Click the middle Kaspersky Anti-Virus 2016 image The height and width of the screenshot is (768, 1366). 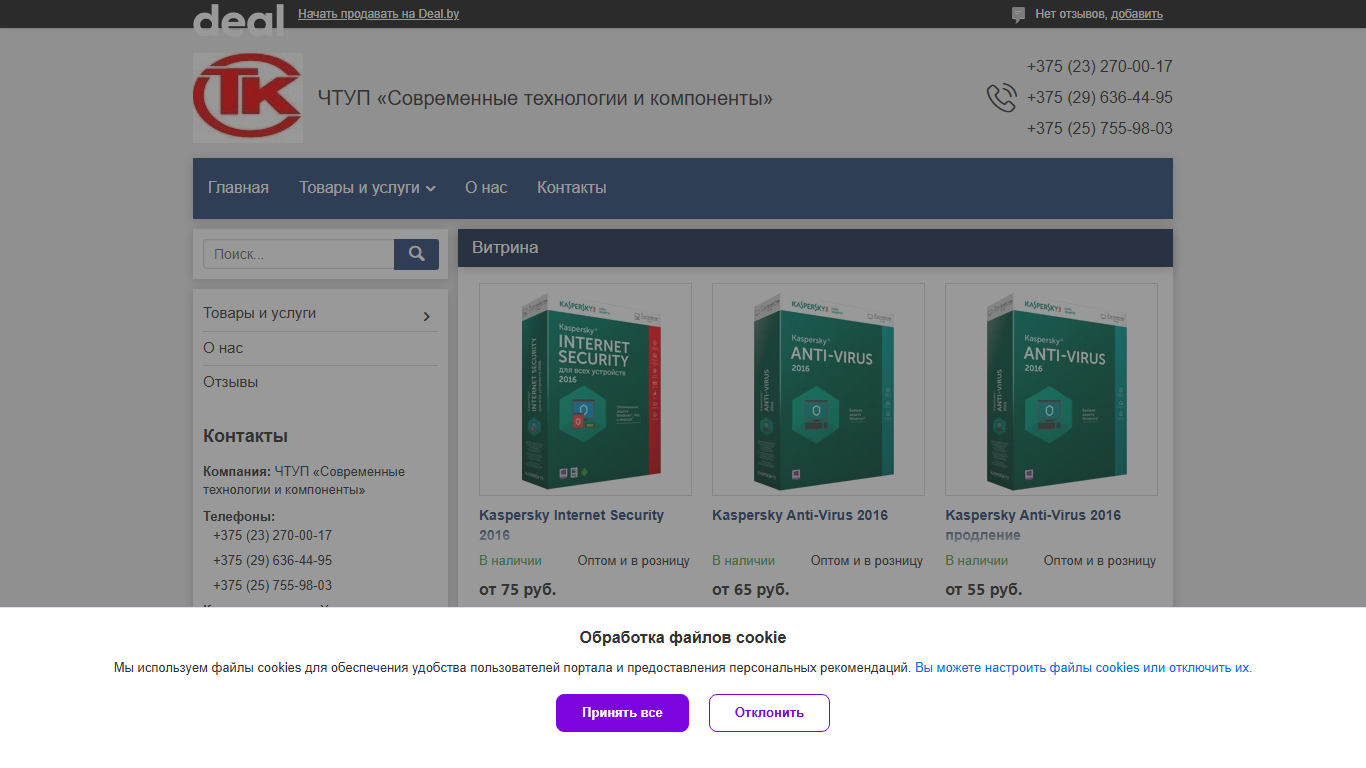tap(818, 389)
